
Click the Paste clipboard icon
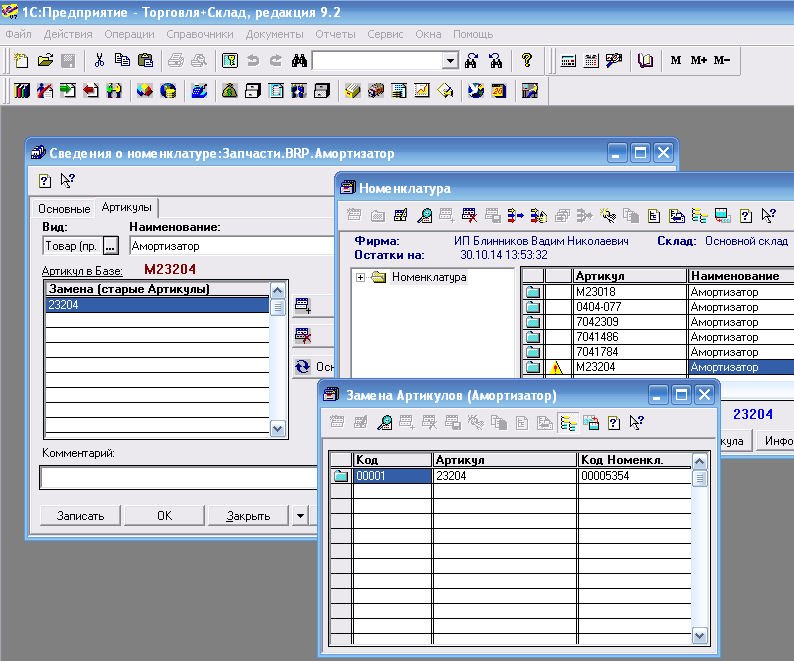(x=145, y=60)
